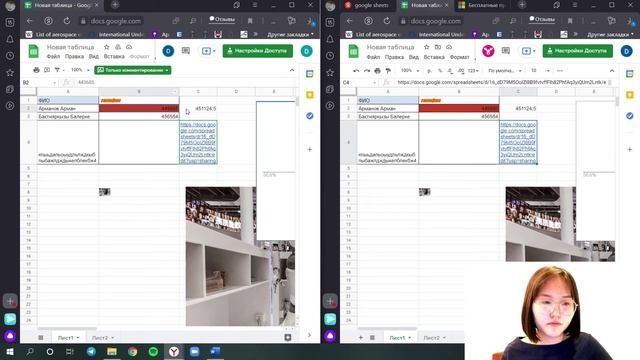
Task: Format as percent in right window
Action: [x=440, y=71]
